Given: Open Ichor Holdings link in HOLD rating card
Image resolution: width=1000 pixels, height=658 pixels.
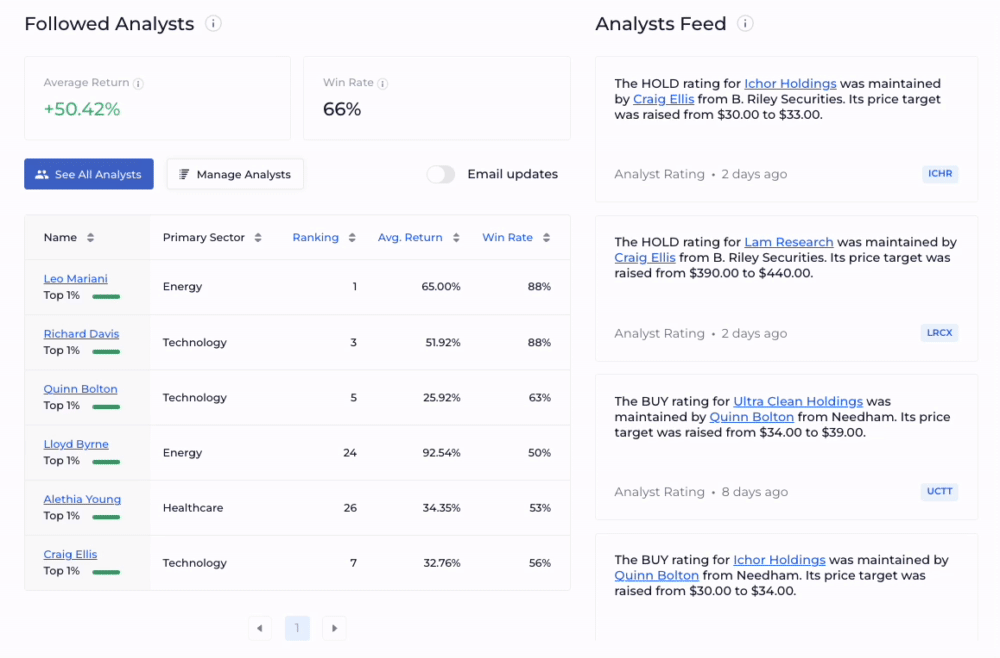Looking at the screenshot, I should [790, 84].
